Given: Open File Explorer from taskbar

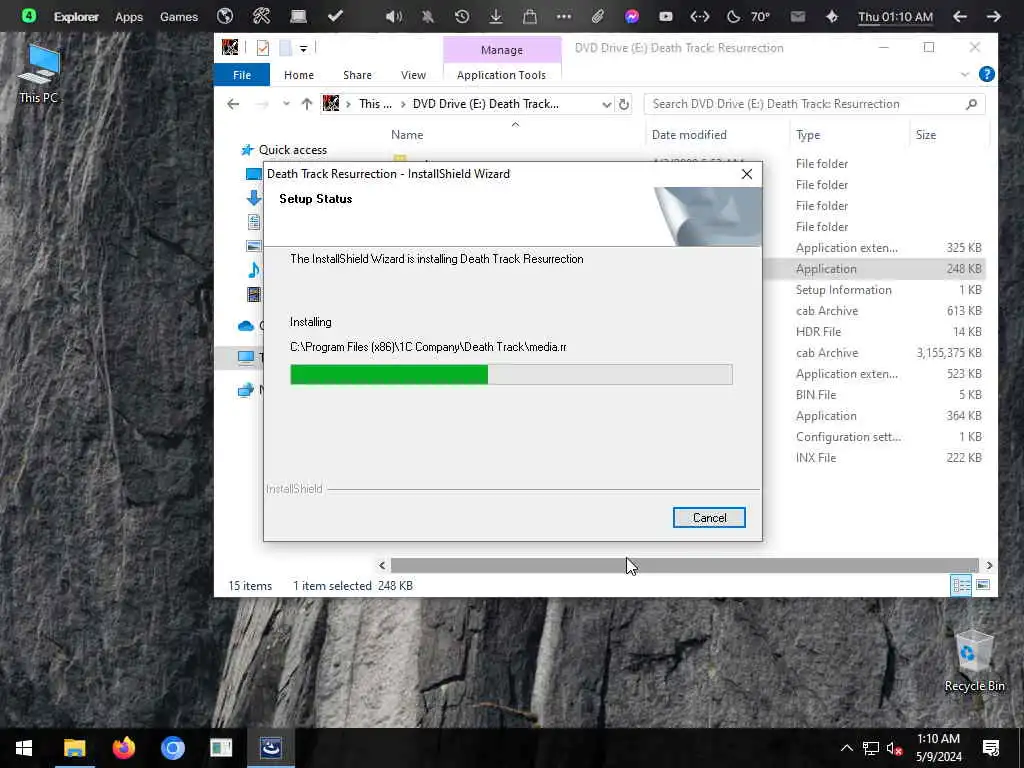Looking at the screenshot, I should pos(74,748).
